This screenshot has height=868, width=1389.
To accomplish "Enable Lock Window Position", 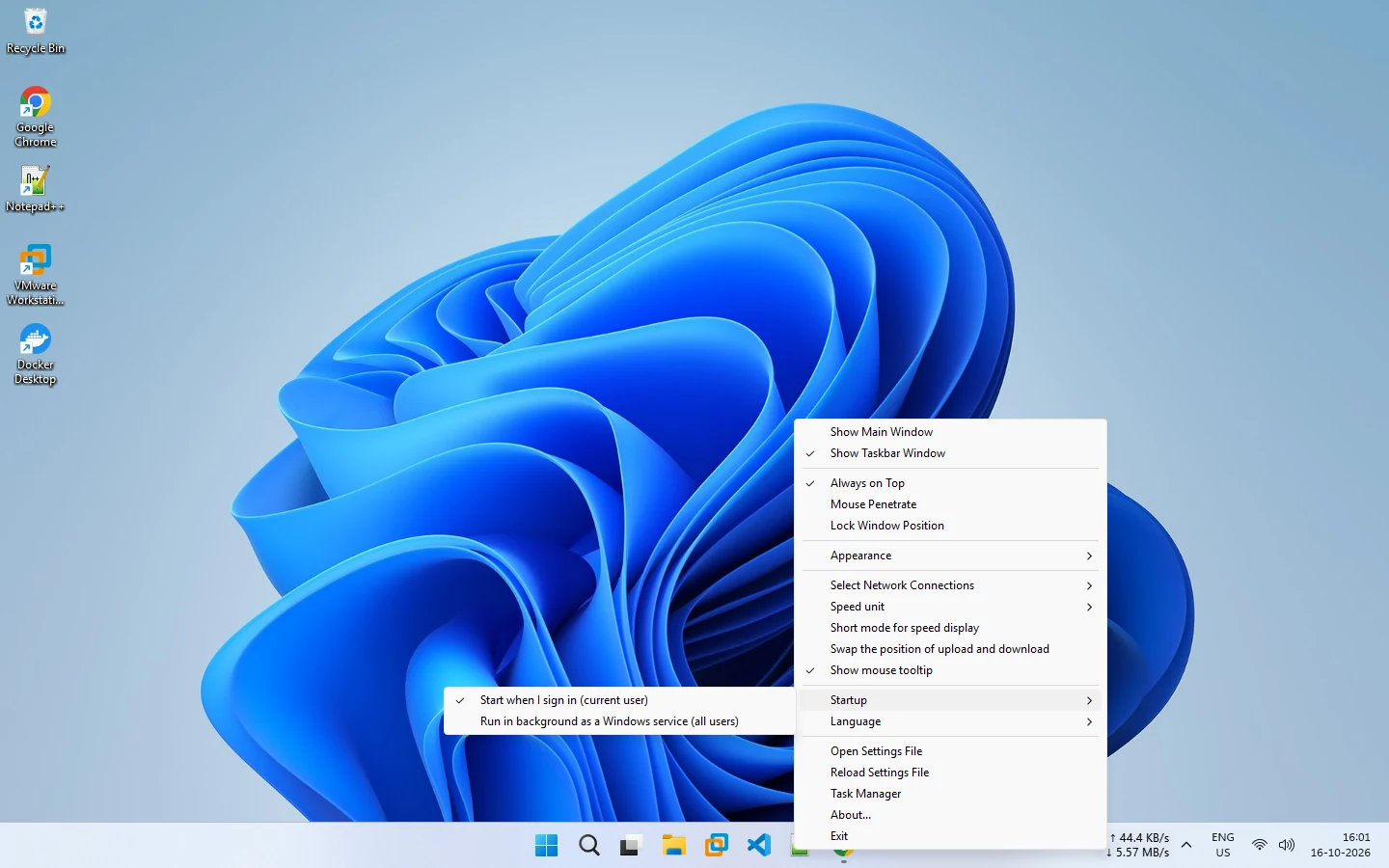I will pyautogui.click(x=950, y=526).
